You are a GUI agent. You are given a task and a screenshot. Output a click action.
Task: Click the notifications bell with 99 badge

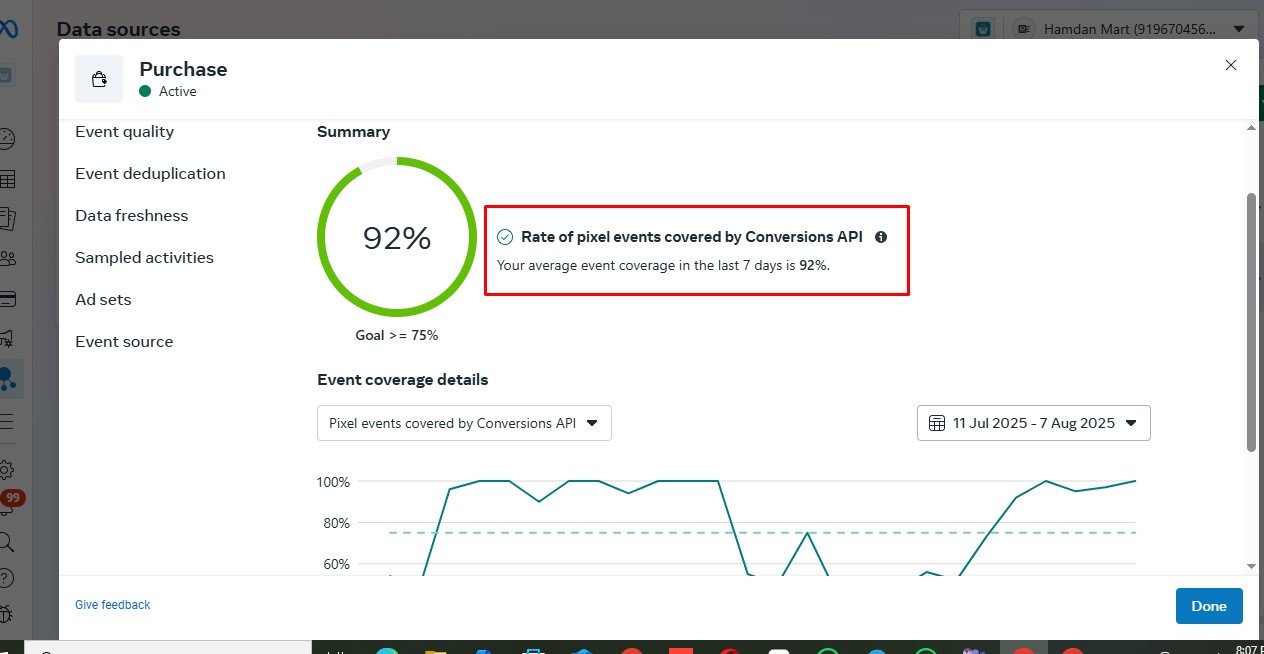pyautogui.click(x=8, y=505)
